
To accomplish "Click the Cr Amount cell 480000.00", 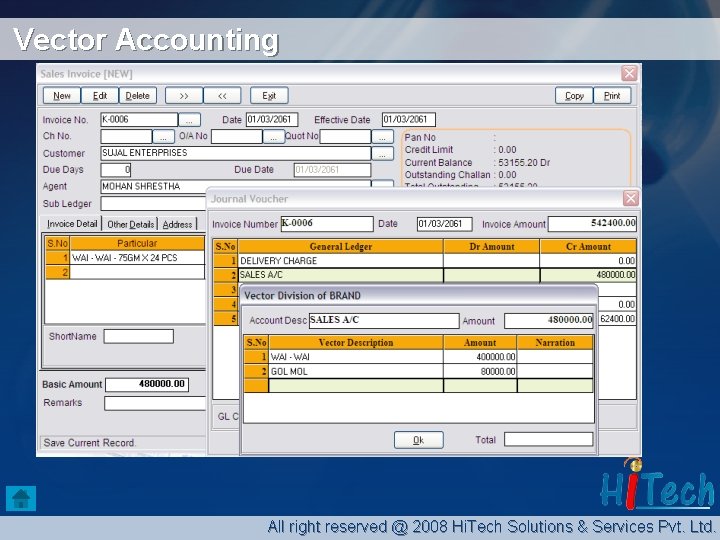I will (588, 275).
